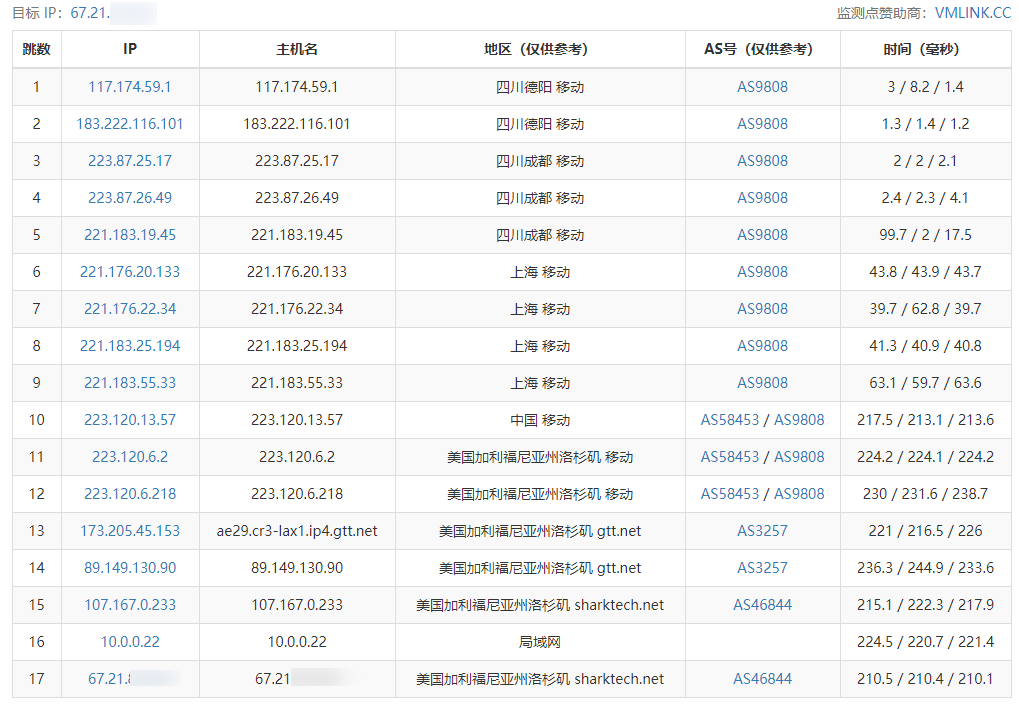Open the blue 223.120.13.57 IP link

(x=130, y=420)
